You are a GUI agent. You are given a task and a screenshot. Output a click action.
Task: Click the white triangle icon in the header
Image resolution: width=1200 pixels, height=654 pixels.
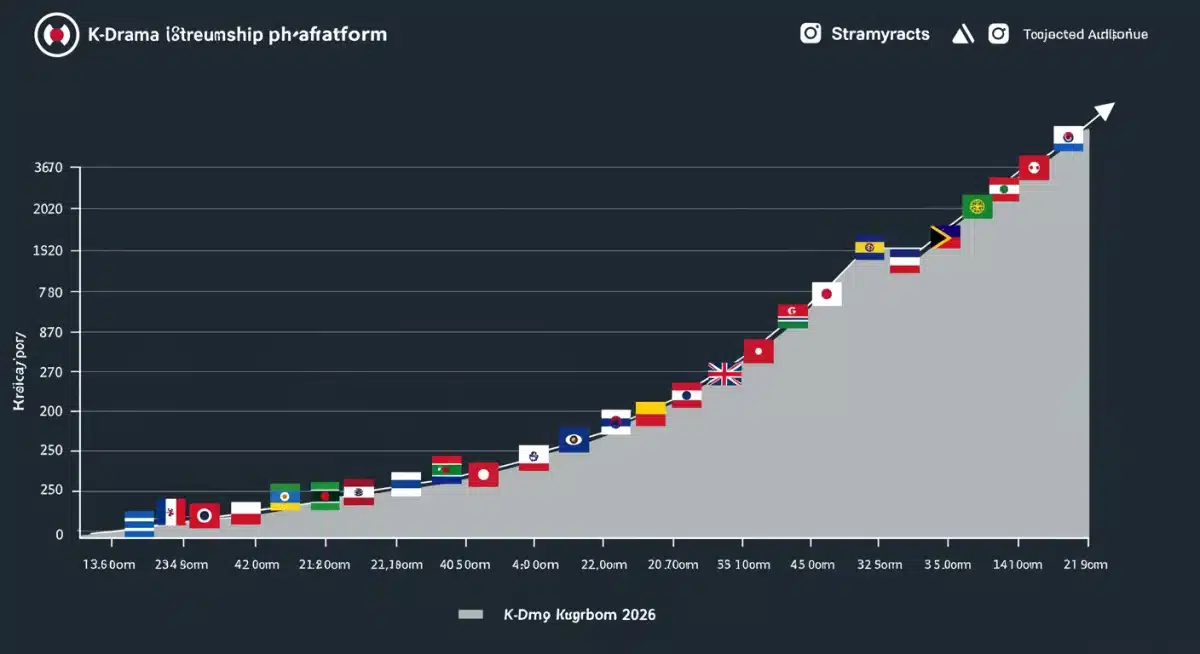tap(962, 35)
